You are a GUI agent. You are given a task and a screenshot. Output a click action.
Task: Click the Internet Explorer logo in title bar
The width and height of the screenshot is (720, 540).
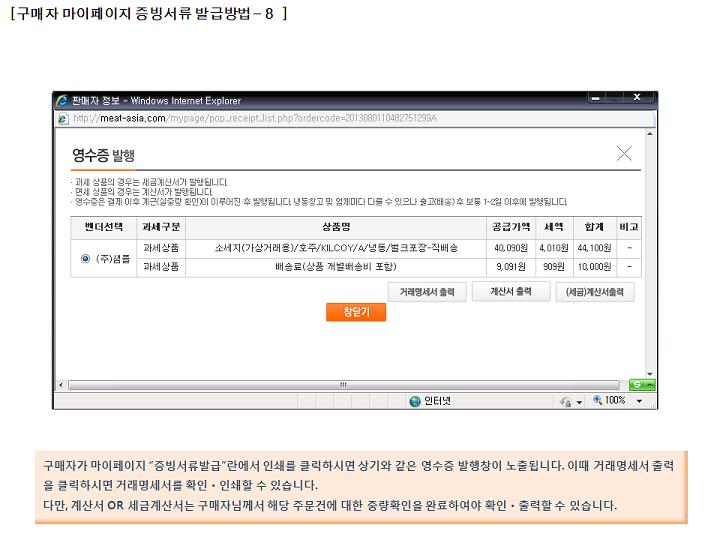62,100
